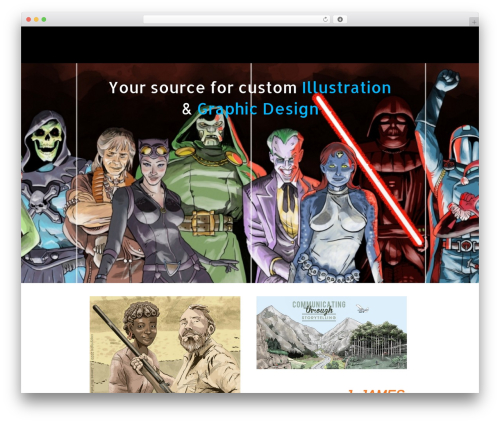Click the download icon next to the address bar
The height and width of the screenshot is (423, 500).
340,19
